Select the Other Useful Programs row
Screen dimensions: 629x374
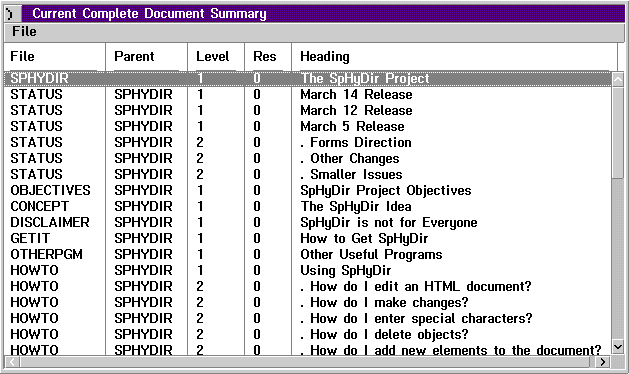(x=308, y=254)
